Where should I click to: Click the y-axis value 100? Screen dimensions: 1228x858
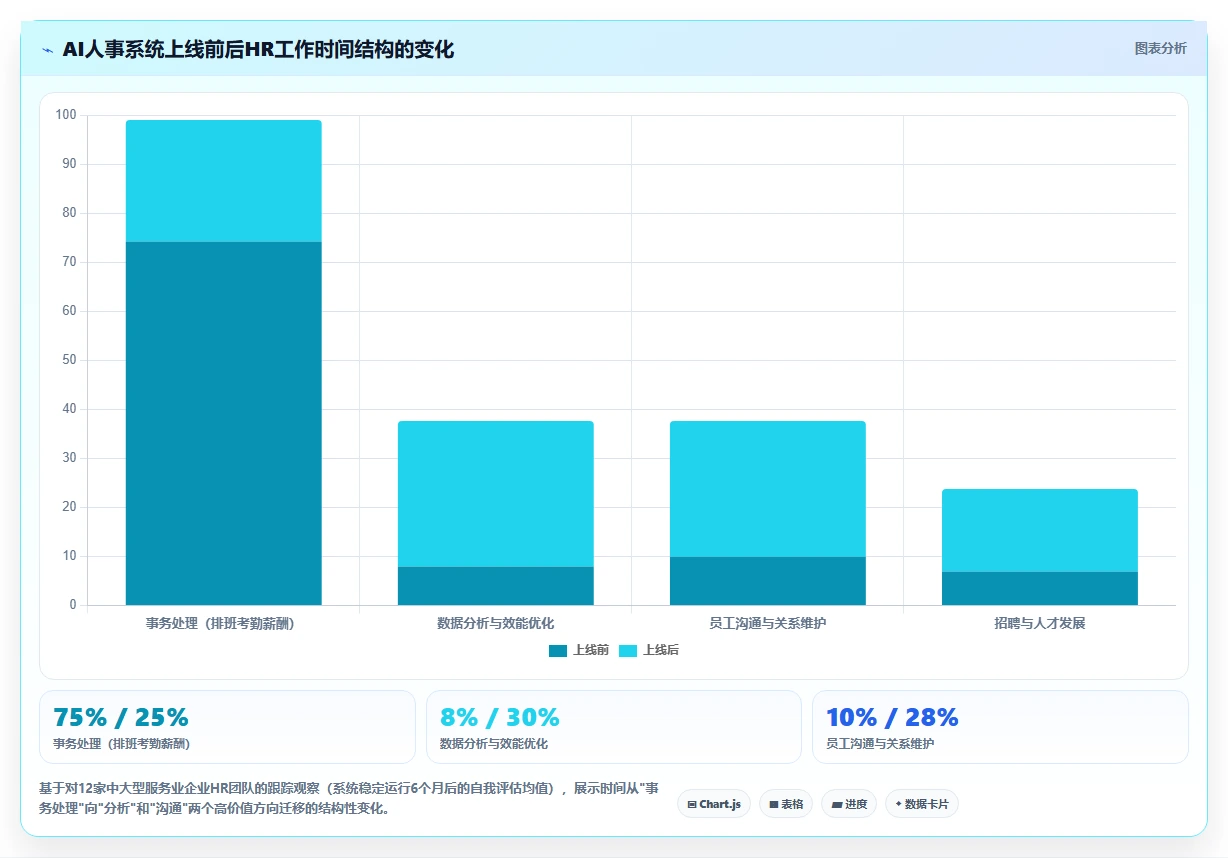(x=66, y=115)
